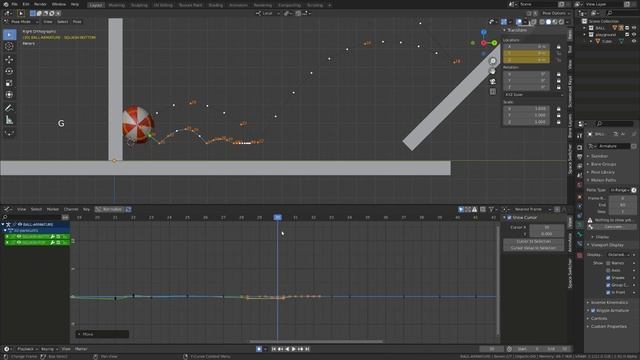Choose the Move tool
The height and width of the screenshot is (360, 640).
(9, 59)
